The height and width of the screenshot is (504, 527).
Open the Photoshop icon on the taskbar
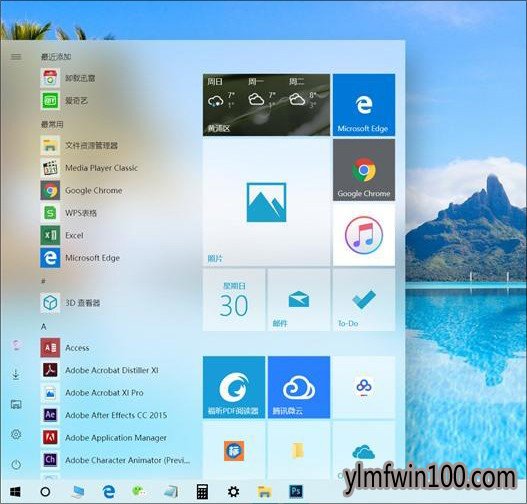(296, 492)
